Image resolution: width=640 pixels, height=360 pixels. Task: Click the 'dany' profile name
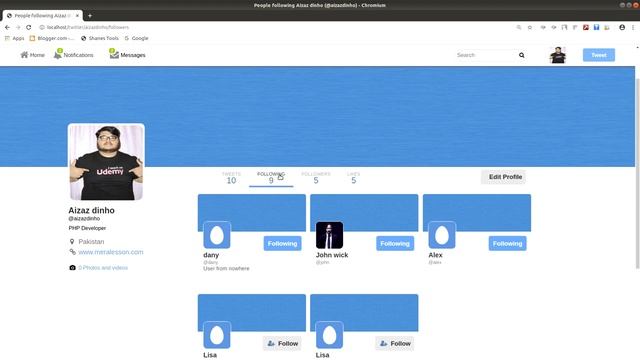pos(211,255)
